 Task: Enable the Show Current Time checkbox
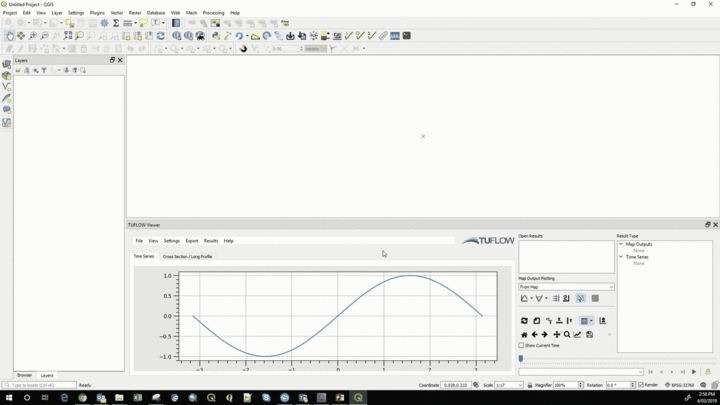(x=522, y=346)
